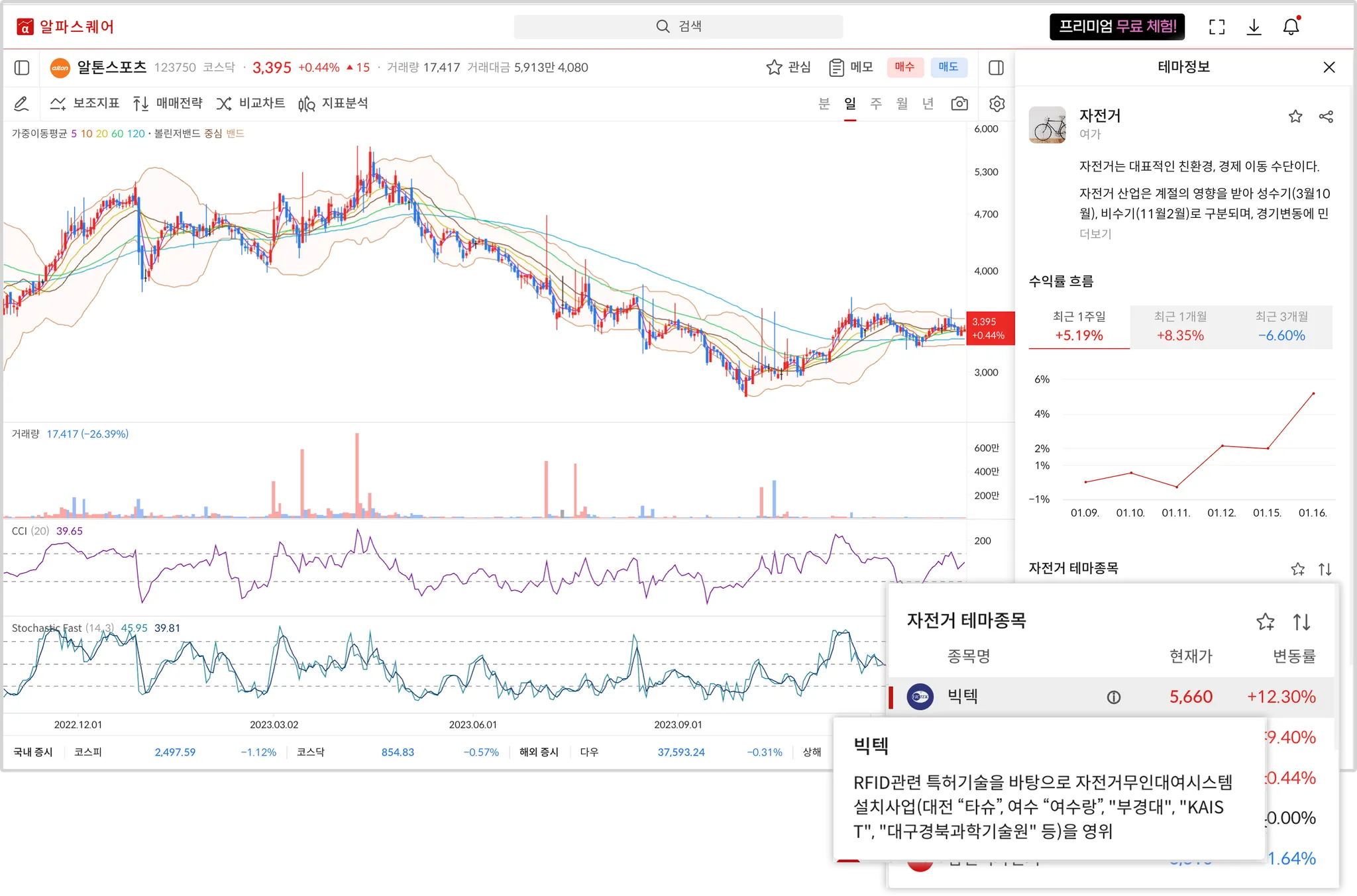Viewport: 1357px width, 896px height.
Task: Click the search input field
Action: (x=678, y=26)
